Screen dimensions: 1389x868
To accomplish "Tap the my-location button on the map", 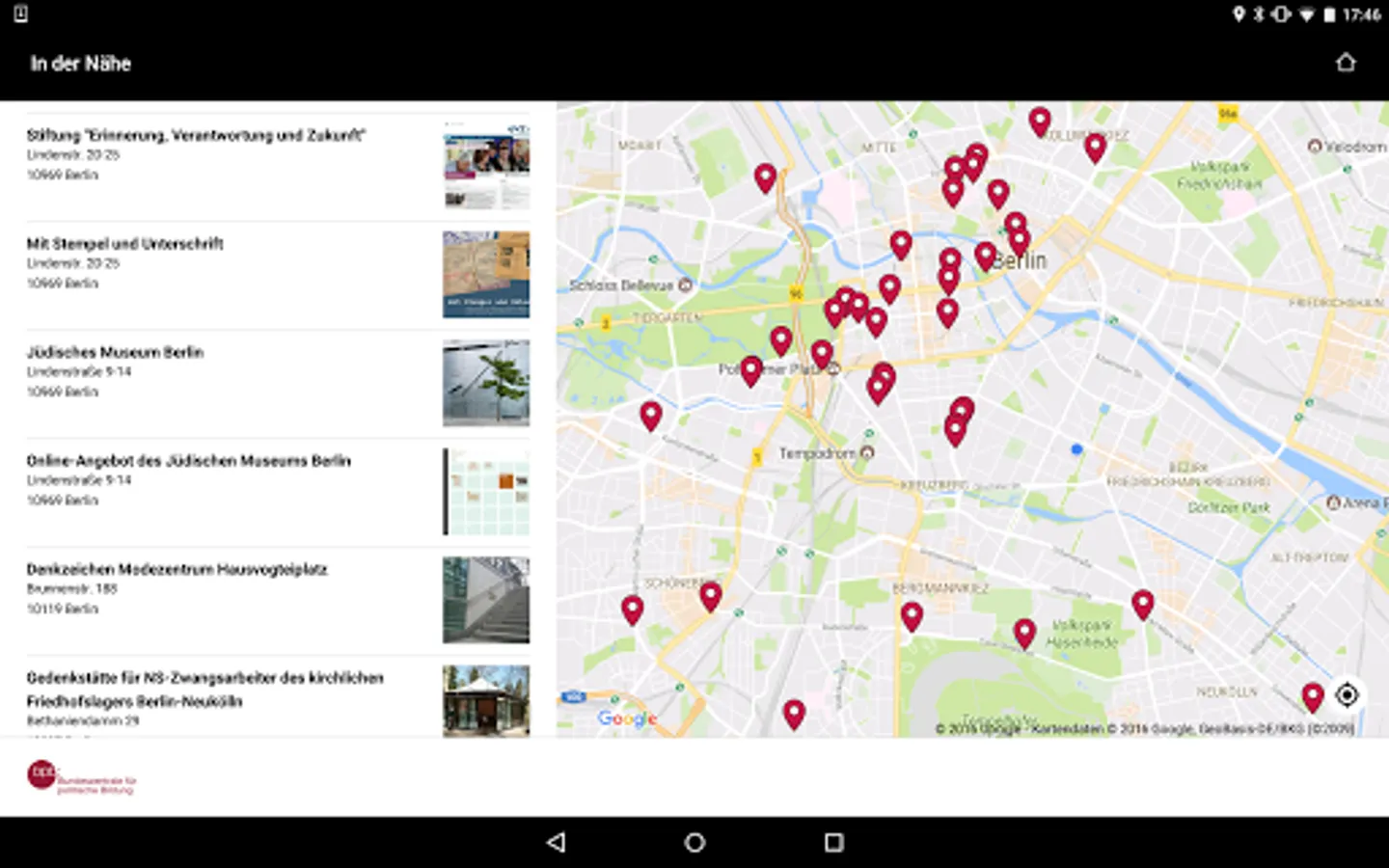I will click(1347, 694).
